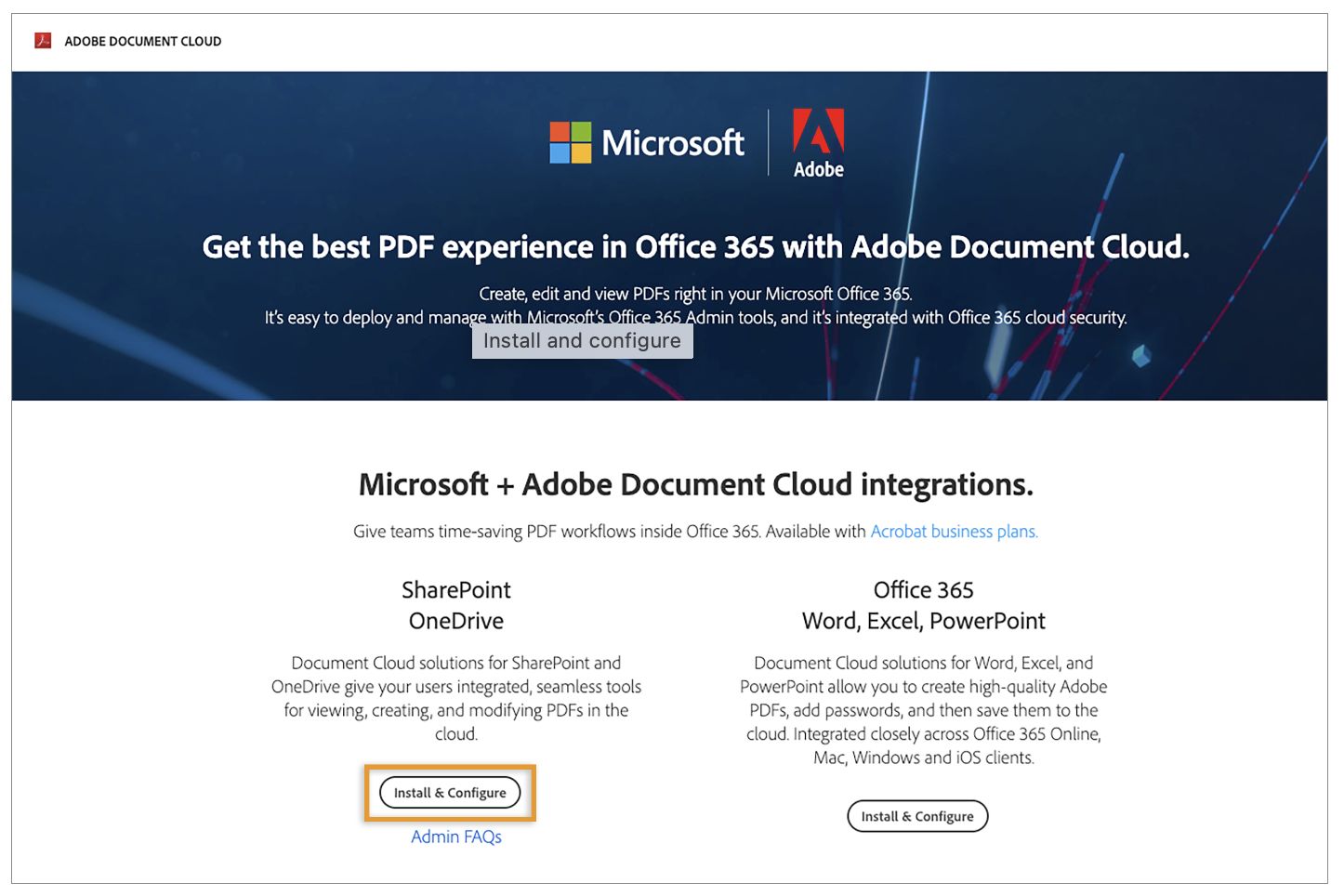1344x896 pixels.
Task: Click the Microsoft wordmark text in banner
Action: 673,142
